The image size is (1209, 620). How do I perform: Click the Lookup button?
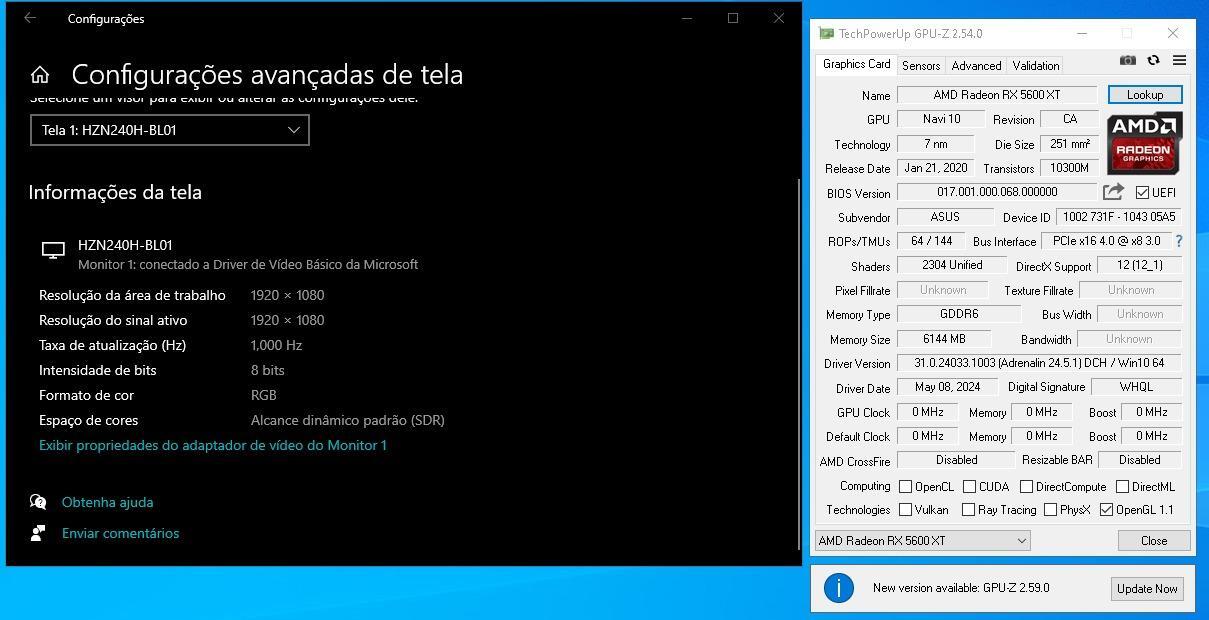point(1145,94)
